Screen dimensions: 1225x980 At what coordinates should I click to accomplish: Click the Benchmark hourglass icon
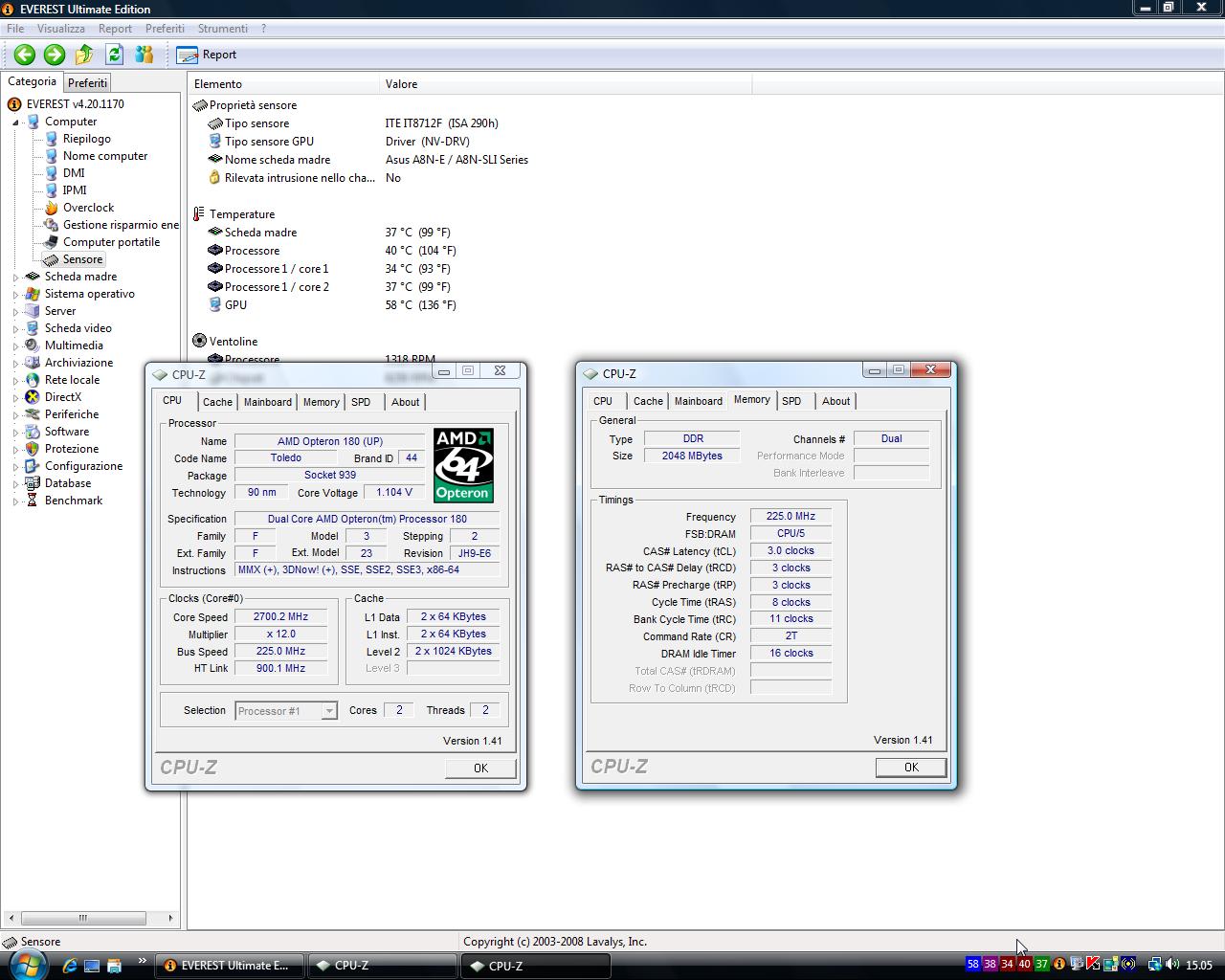(33, 501)
